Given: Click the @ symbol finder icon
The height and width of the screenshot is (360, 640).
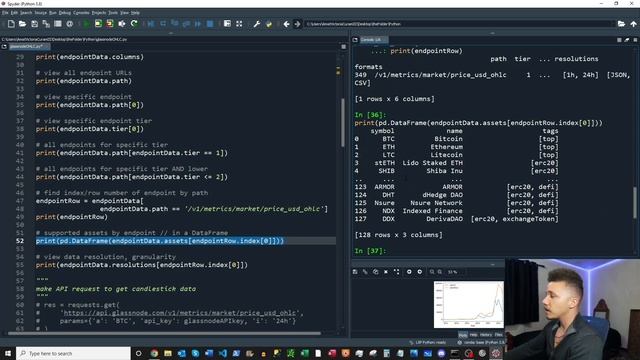Looking at the screenshot, I should 70,24.
